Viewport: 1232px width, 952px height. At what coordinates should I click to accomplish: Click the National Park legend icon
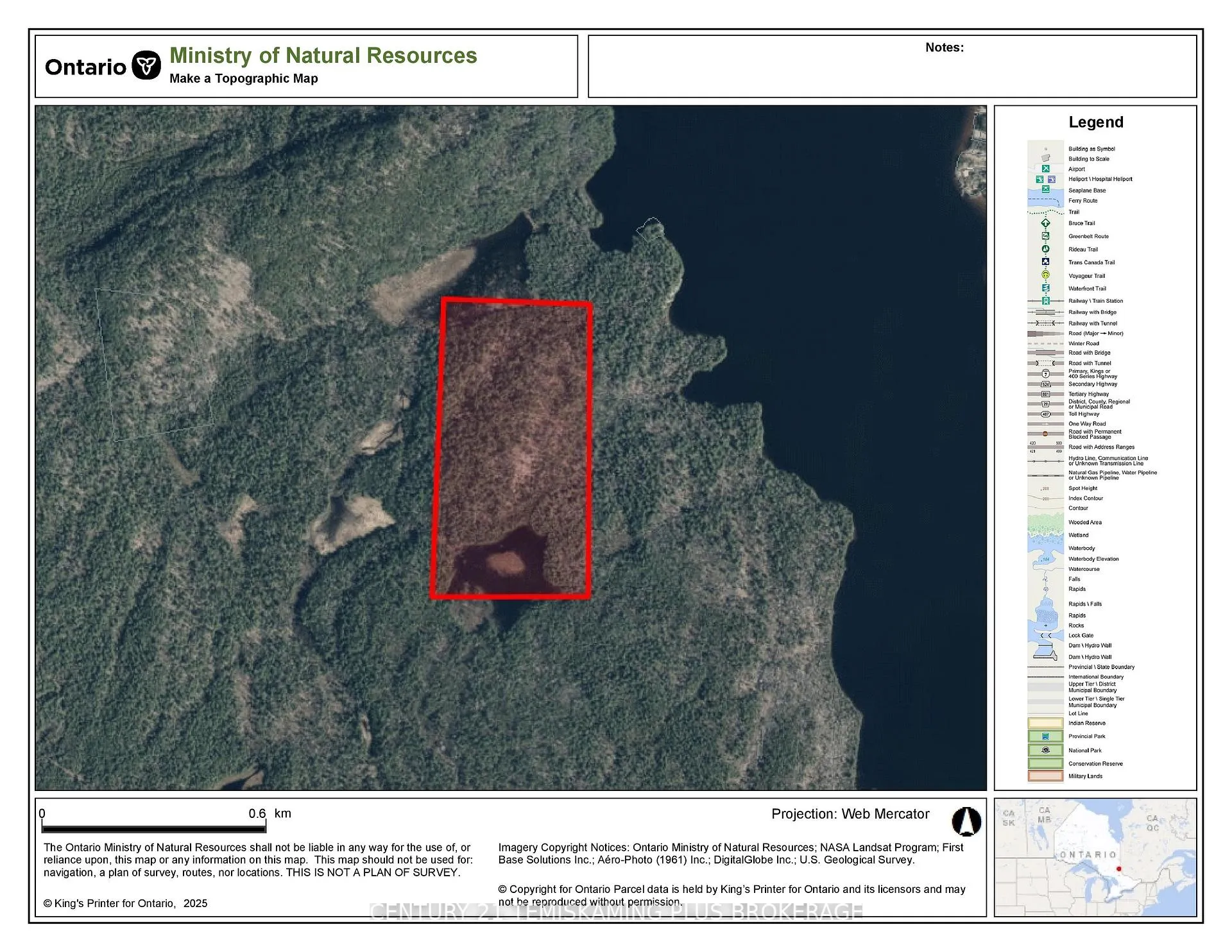(x=1045, y=750)
